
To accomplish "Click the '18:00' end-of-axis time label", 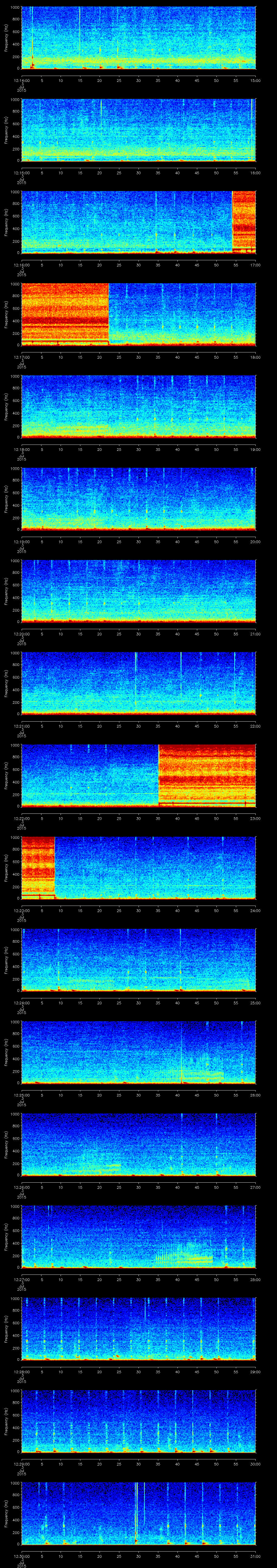I will pyautogui.click(x=255, y=357).
